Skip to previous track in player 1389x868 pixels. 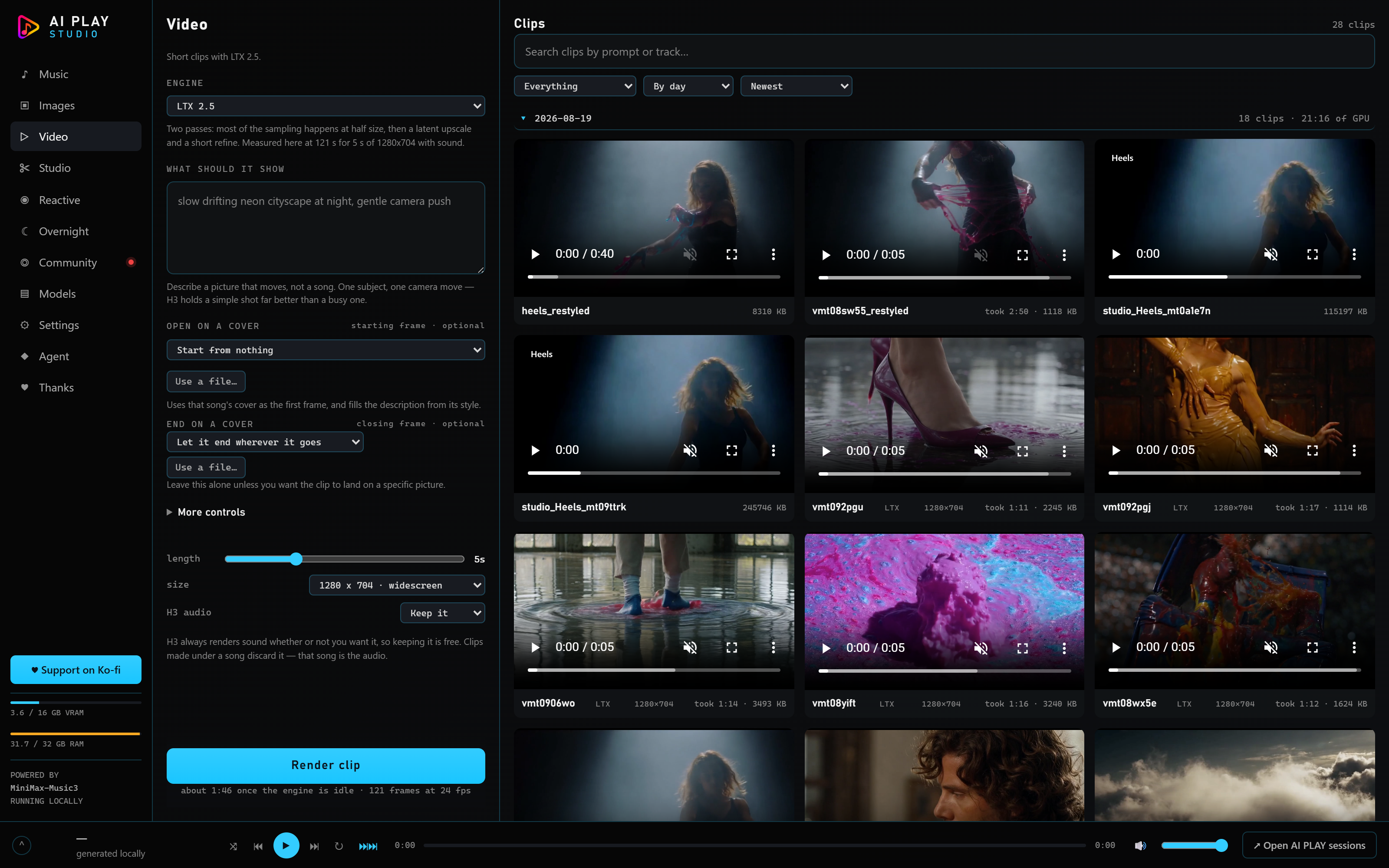[258, 846]
